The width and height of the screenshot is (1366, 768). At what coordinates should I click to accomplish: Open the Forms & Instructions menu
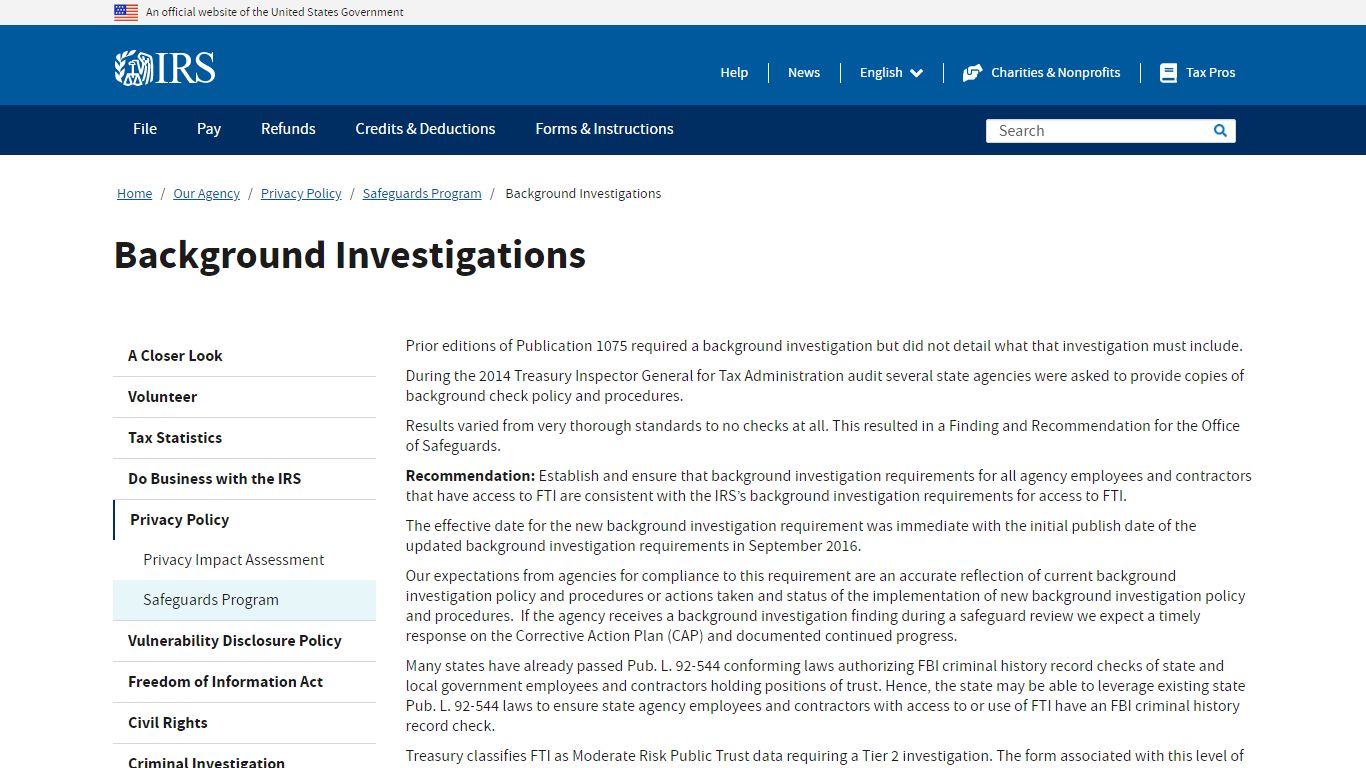(x=604, y=129)
